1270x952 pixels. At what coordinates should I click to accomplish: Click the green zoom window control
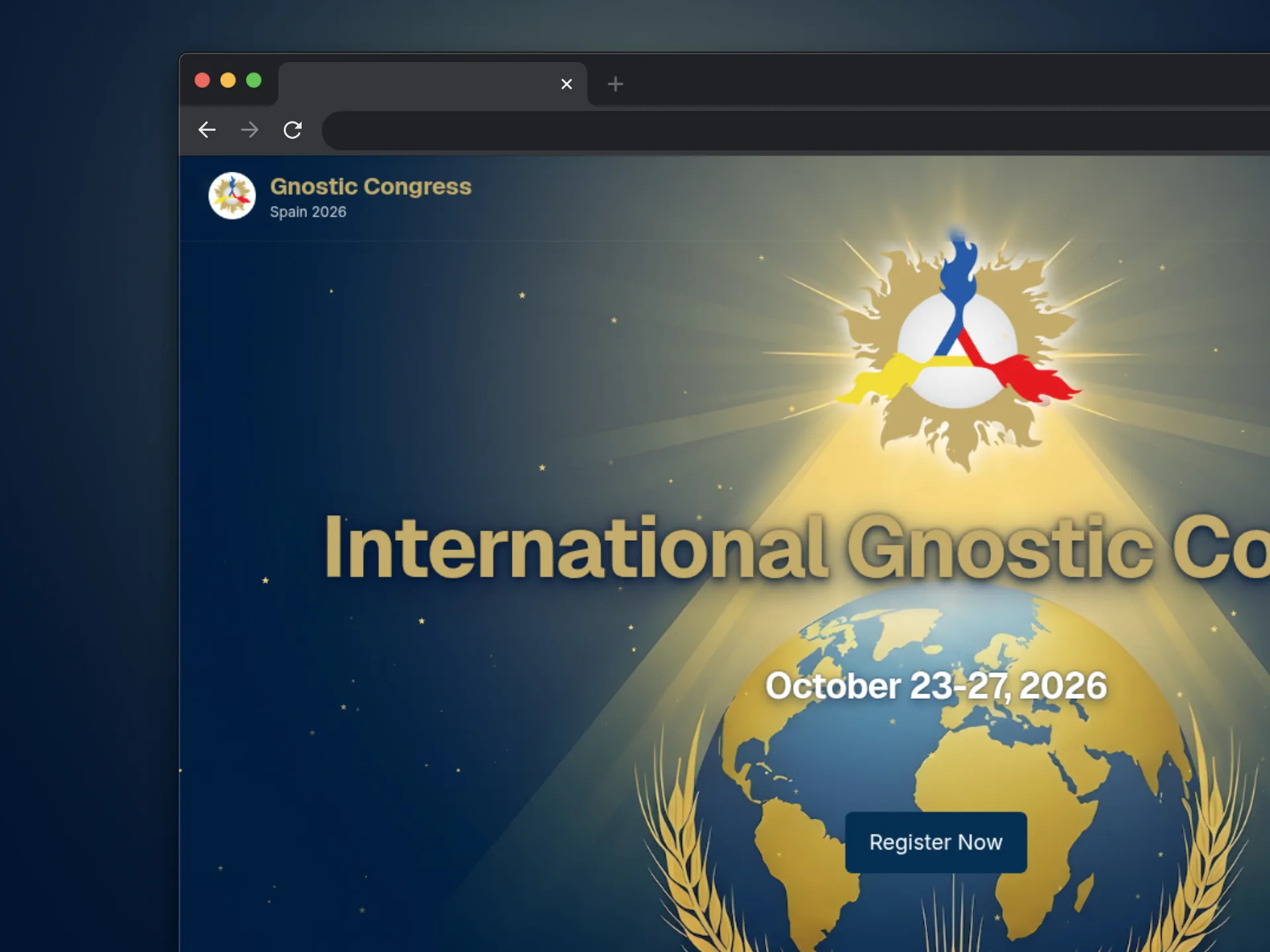(x=253, y=80)
